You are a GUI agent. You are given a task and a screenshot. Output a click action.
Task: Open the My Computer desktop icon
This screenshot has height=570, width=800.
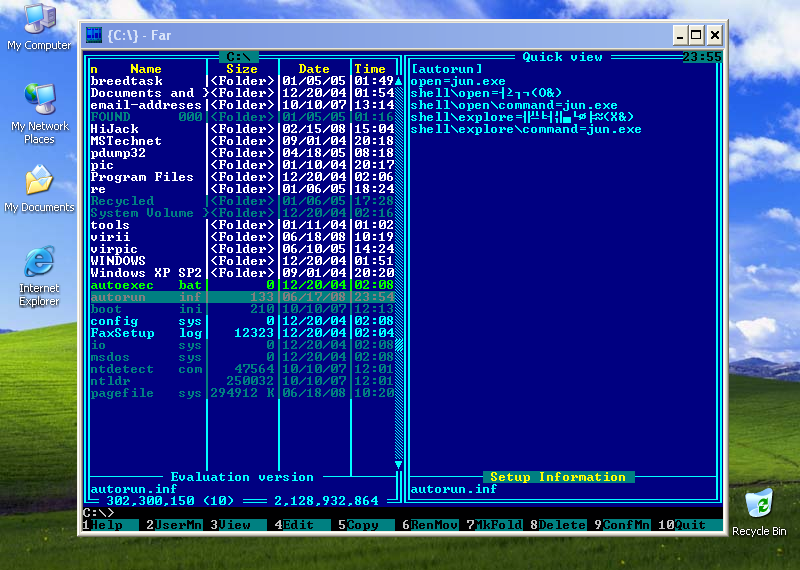click(39, 27)
